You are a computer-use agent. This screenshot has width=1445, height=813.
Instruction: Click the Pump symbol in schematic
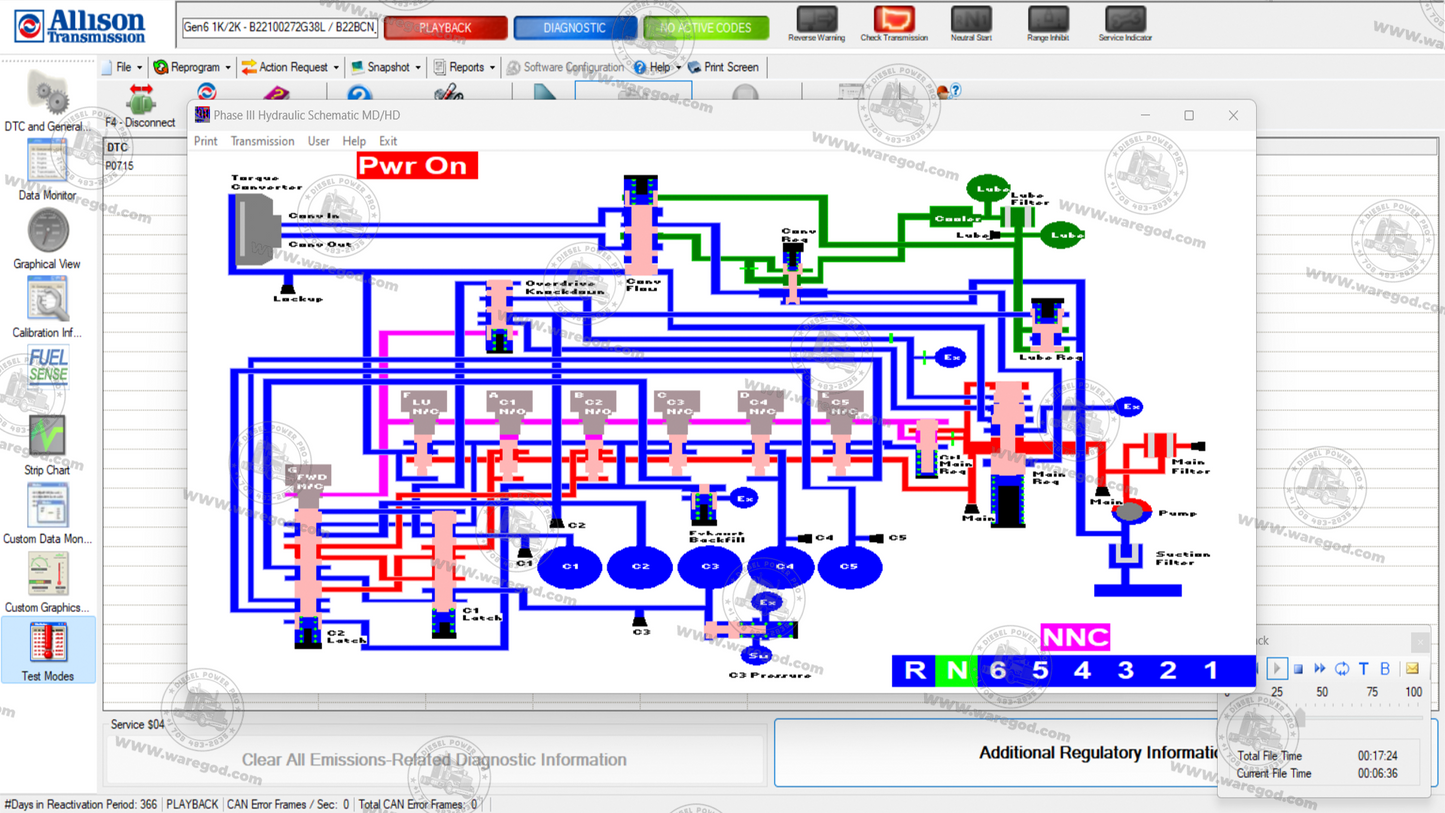(1130, 512)
